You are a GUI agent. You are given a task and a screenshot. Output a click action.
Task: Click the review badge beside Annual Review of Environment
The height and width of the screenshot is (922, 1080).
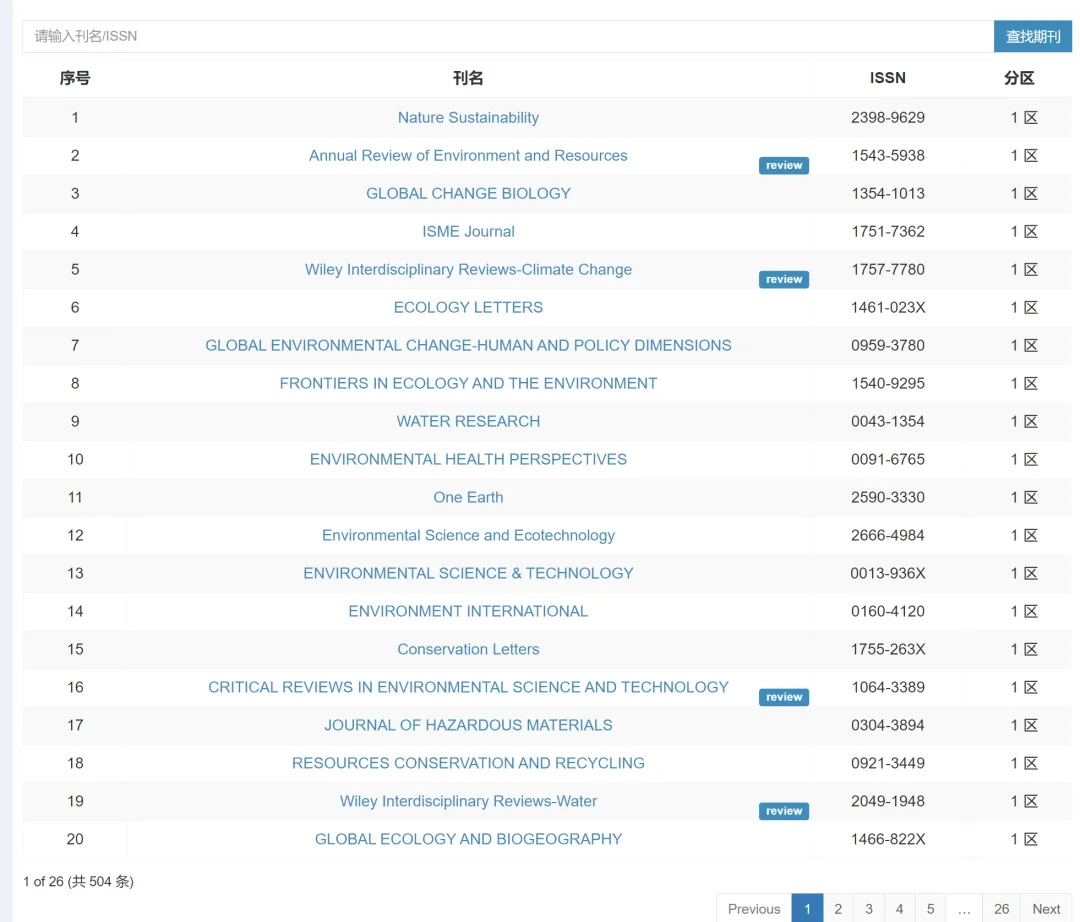[783, 166]
